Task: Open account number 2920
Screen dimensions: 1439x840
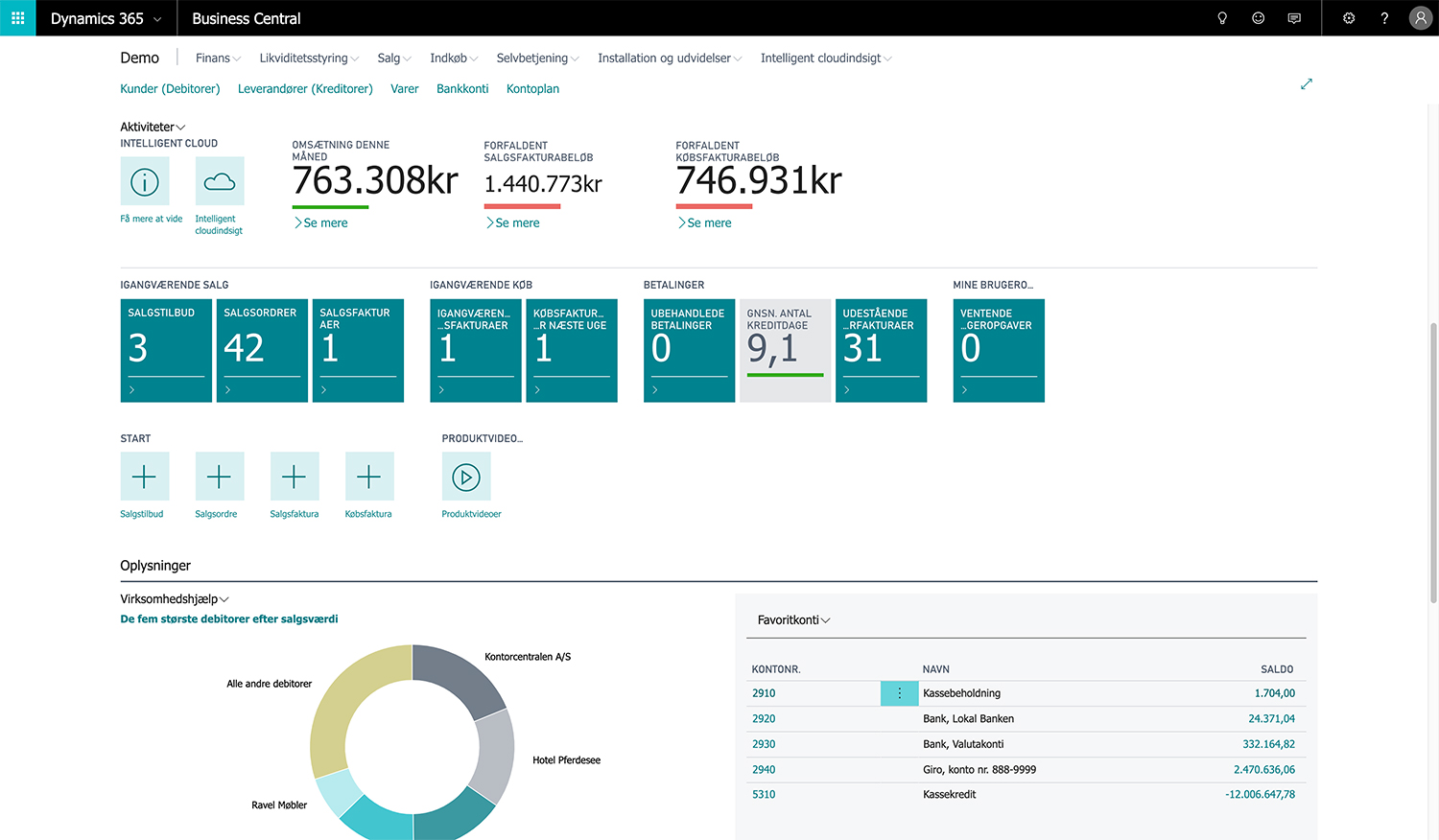Action: pos(764,719)
